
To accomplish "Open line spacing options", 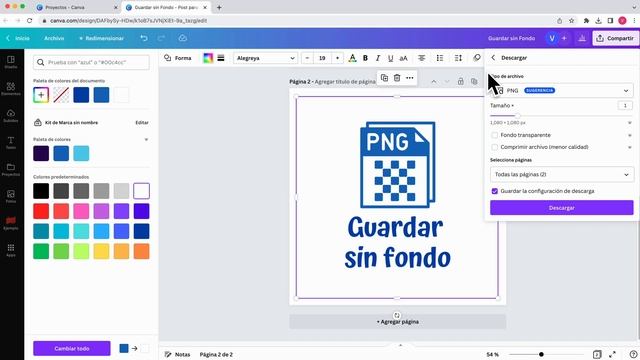I will point(458,58).
